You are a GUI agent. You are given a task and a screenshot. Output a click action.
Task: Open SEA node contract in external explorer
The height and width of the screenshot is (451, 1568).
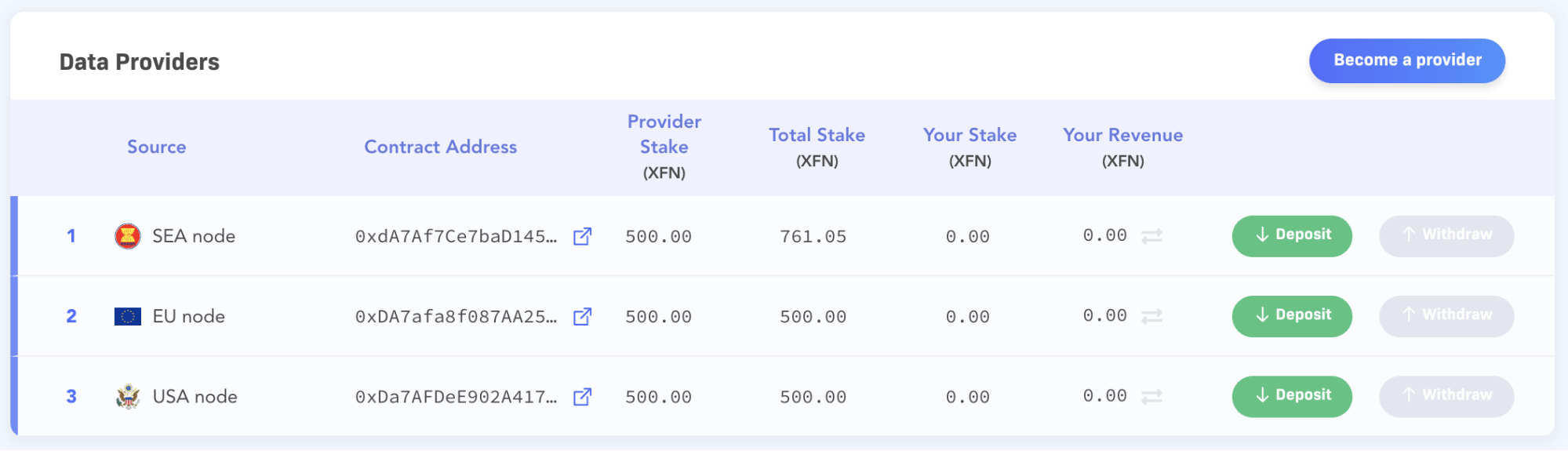pyautogui.click(x=582, y=236)
